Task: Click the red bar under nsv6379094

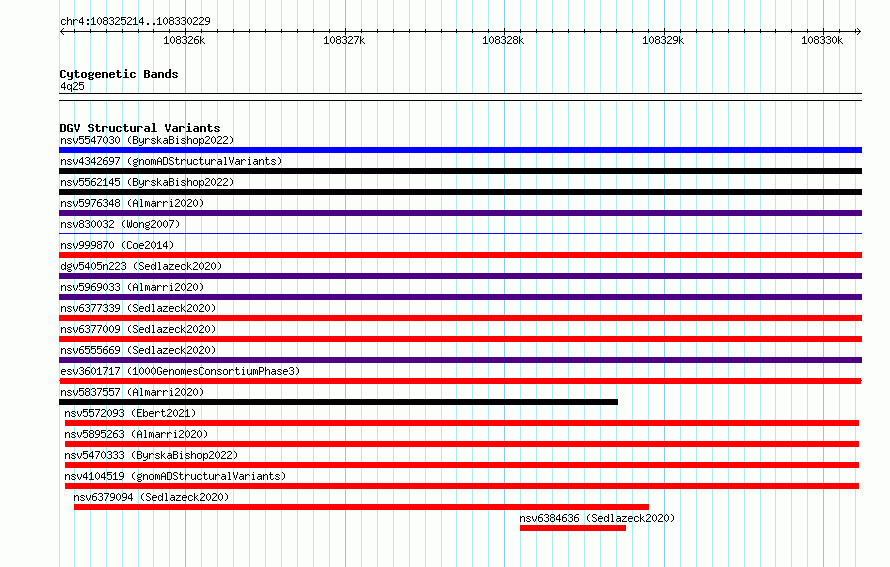Action: coord(361,507)
